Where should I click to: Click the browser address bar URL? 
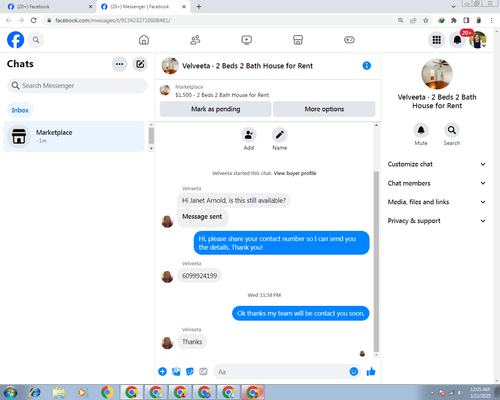click(113, 20)
